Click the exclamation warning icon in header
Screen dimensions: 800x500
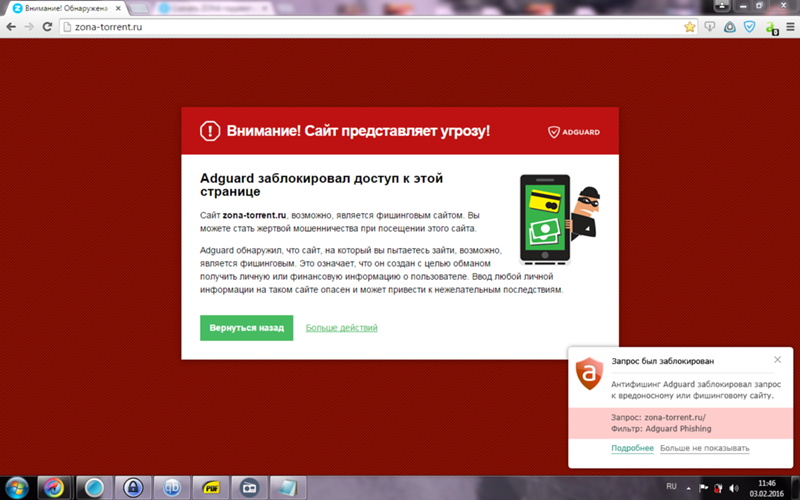(210, 131)
